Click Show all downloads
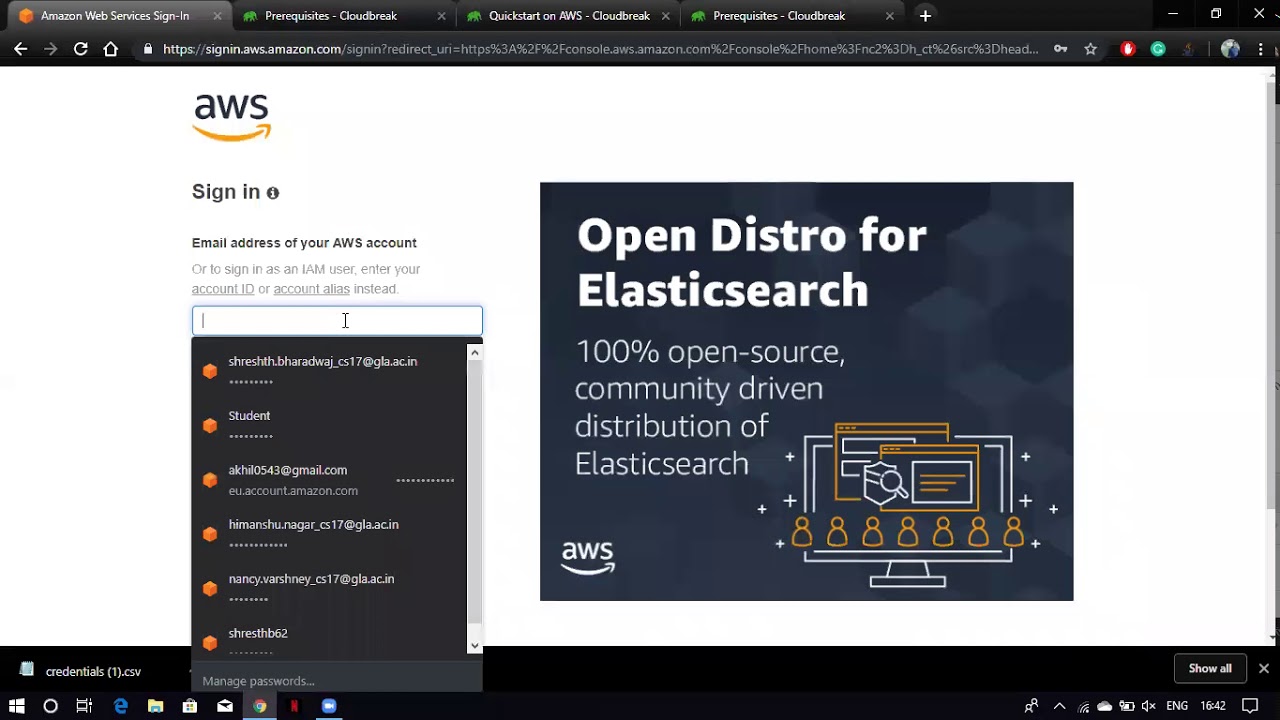The image size is (1280, 720). point(1210,668)
